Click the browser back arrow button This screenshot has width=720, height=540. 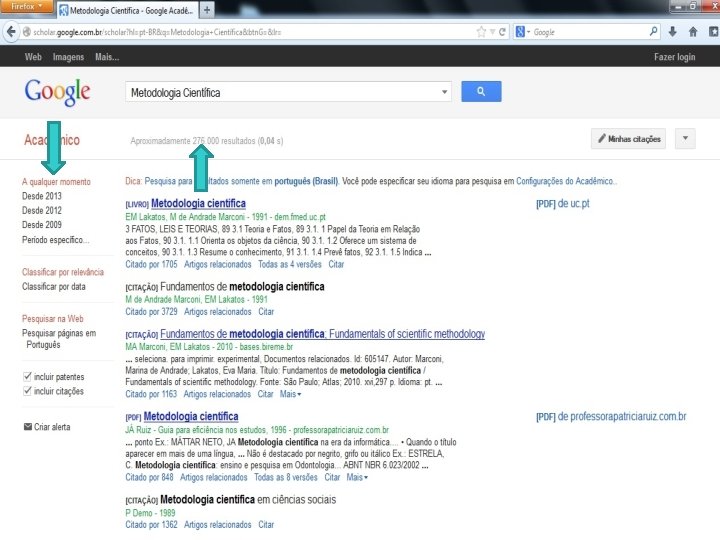tap(11, 32)
